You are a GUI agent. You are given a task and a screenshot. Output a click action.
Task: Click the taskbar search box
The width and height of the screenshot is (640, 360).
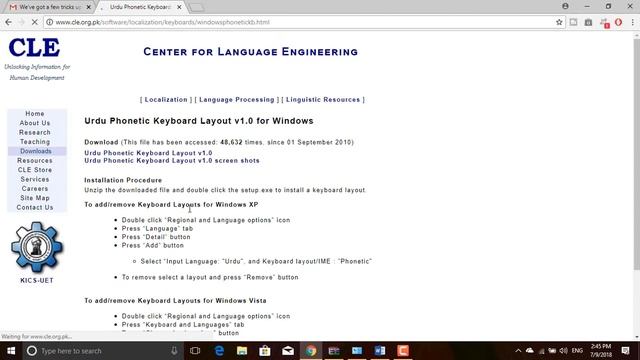[102, 351]
